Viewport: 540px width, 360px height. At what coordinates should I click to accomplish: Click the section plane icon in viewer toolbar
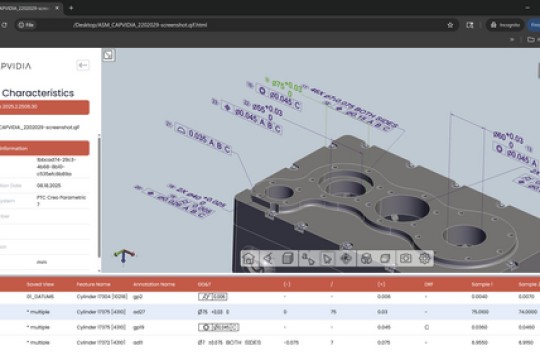coord(385,258)
